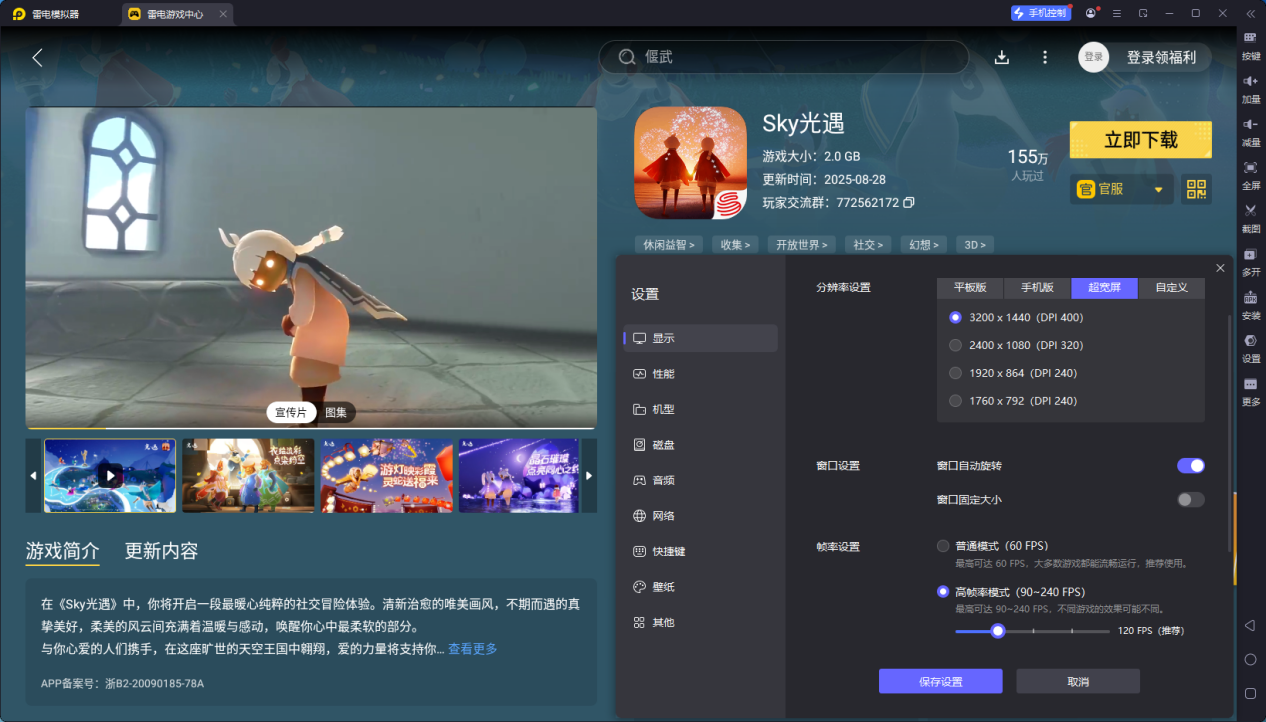This screenshot has width=1266, height=722.
Task: Switch to the 更新内容 tab
Action: coord(161,551)
